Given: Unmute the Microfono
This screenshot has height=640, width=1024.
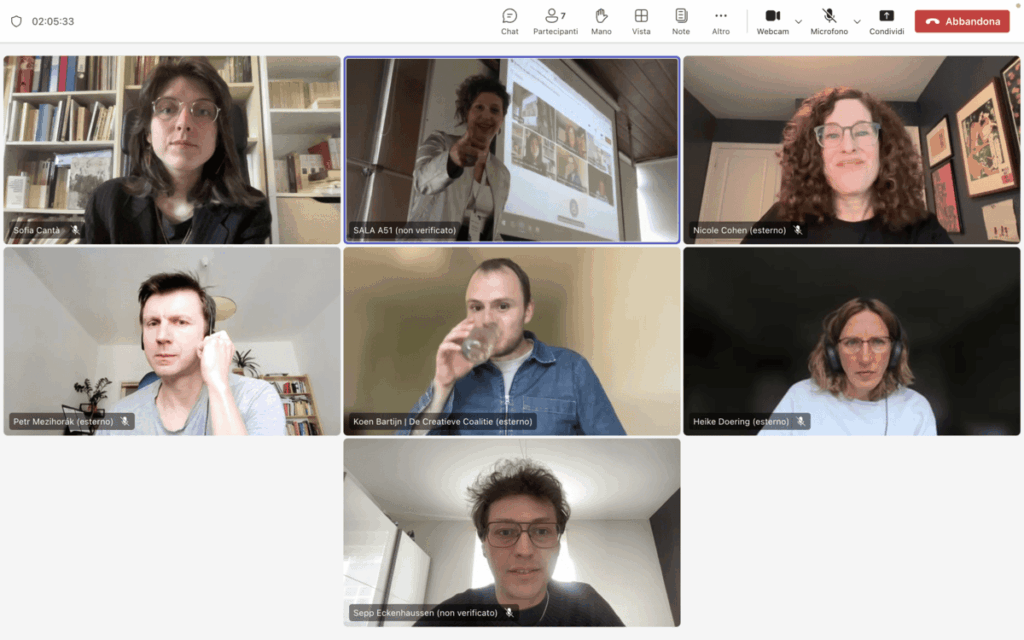Looking at the screenshot, I should click(x=829, y=22).
